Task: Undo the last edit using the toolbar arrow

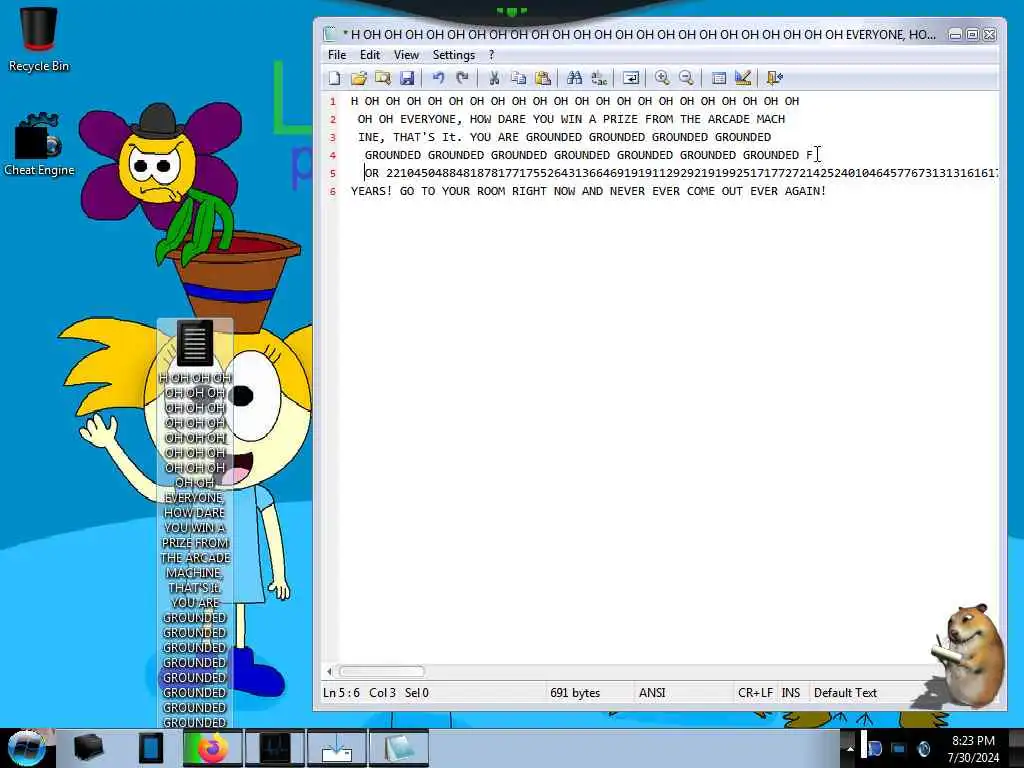Action: coord(438,78)
